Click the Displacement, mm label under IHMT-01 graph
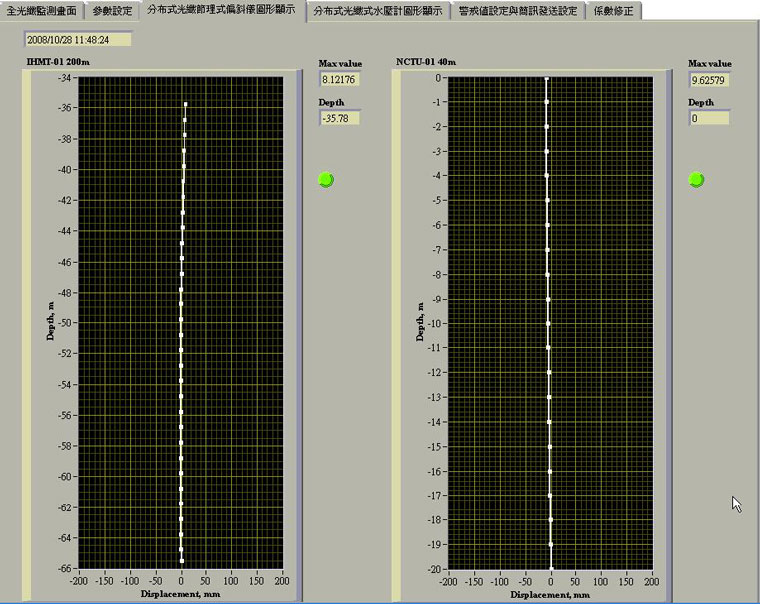 (x=180, y=592)
